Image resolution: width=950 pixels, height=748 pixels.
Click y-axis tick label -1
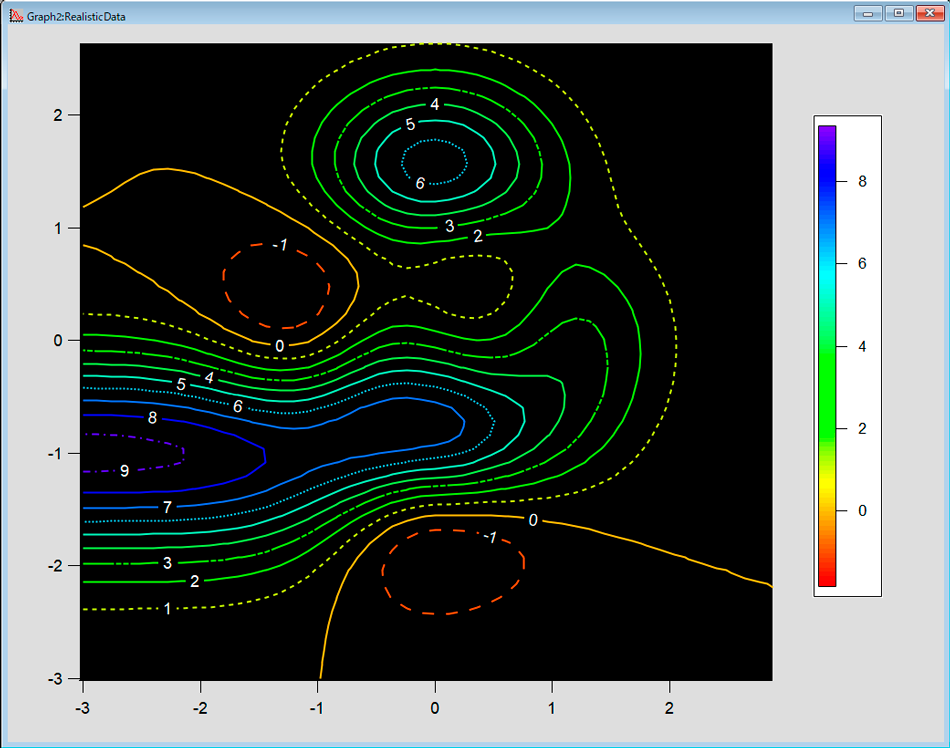click(55, 454)
